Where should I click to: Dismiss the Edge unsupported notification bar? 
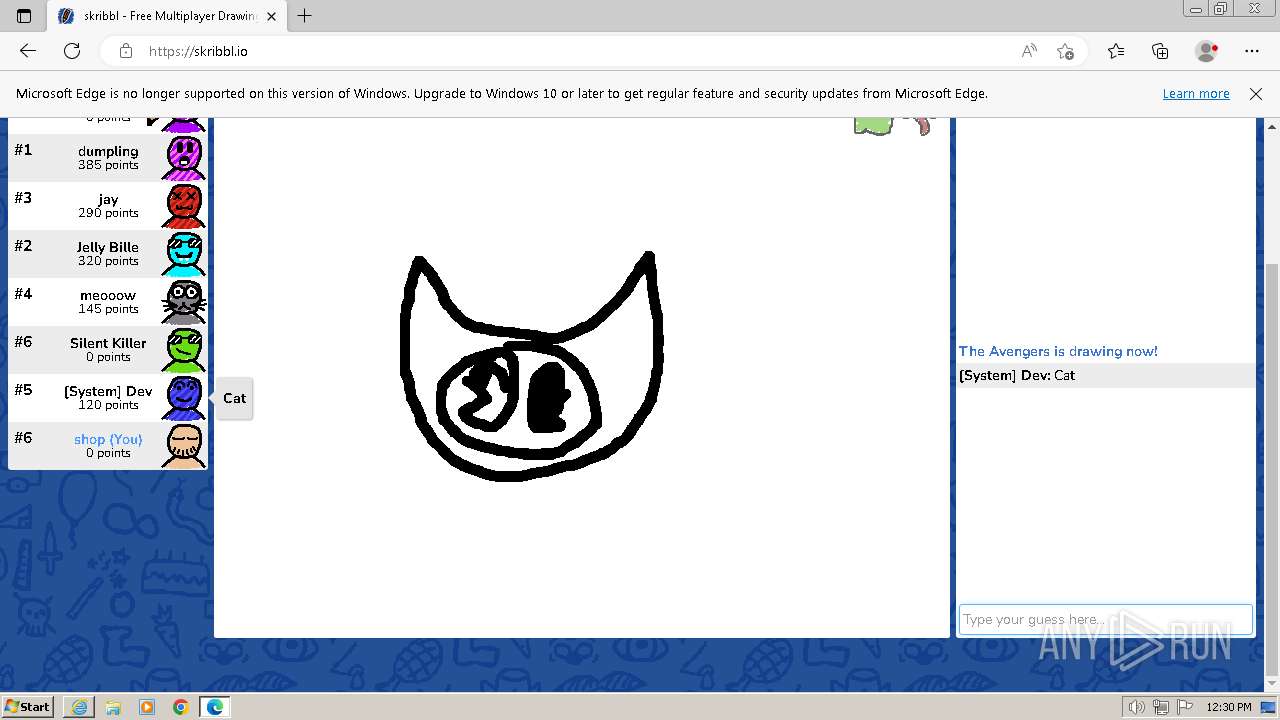[1256, 93]
